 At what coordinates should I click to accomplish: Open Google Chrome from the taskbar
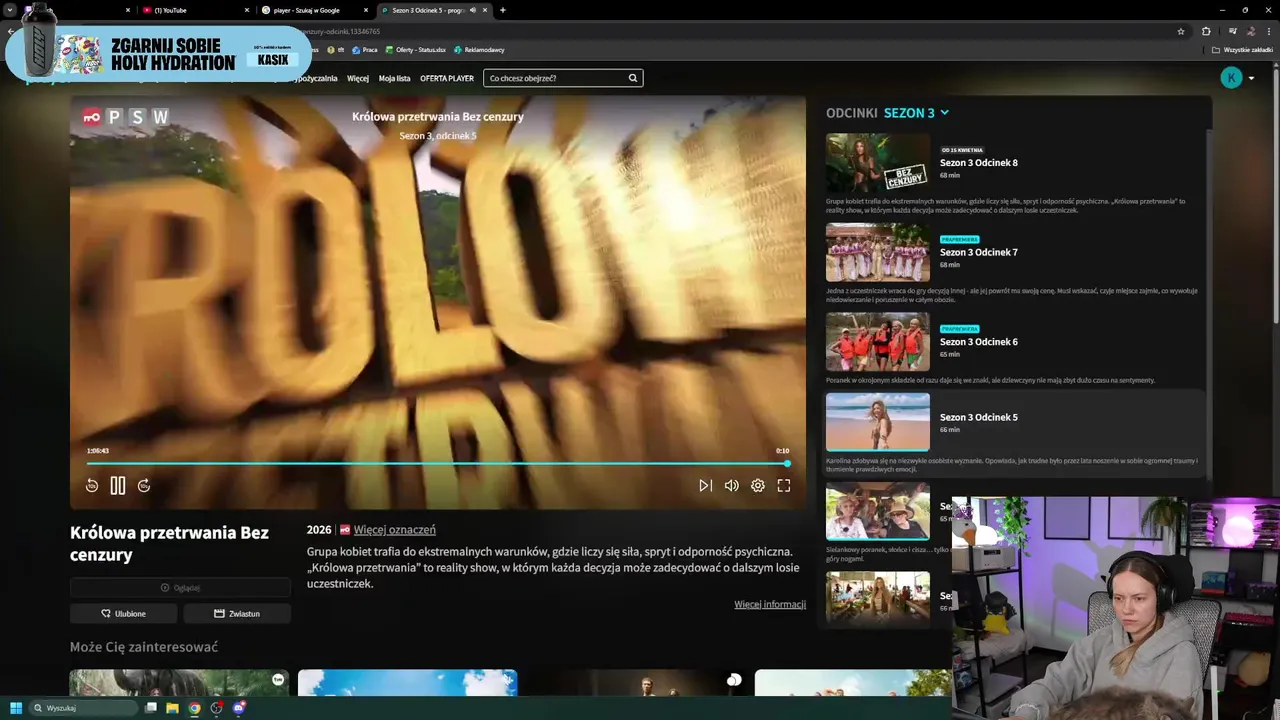pos(194,708)
